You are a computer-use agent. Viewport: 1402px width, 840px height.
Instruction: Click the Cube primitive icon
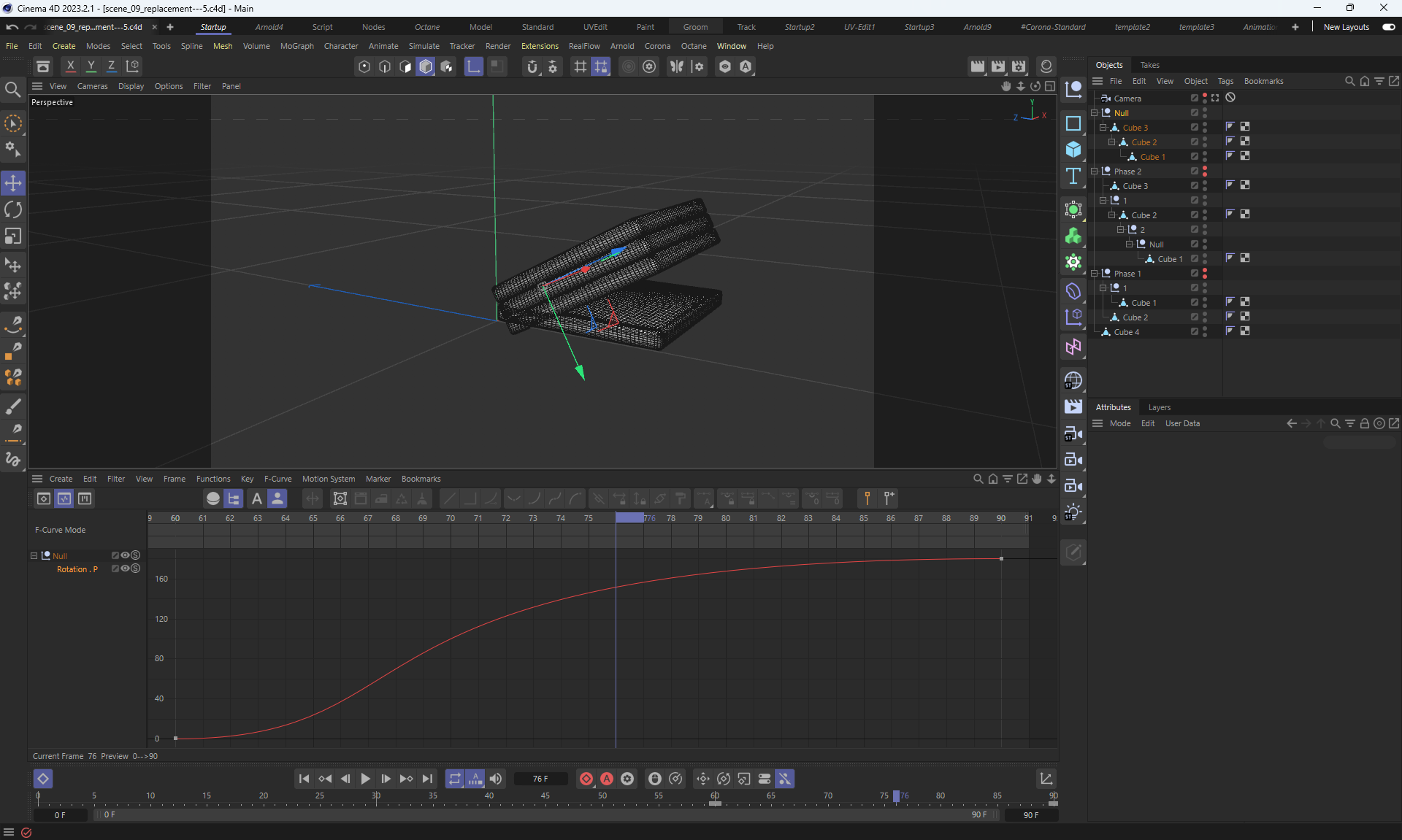click(x=1073, y=150)
